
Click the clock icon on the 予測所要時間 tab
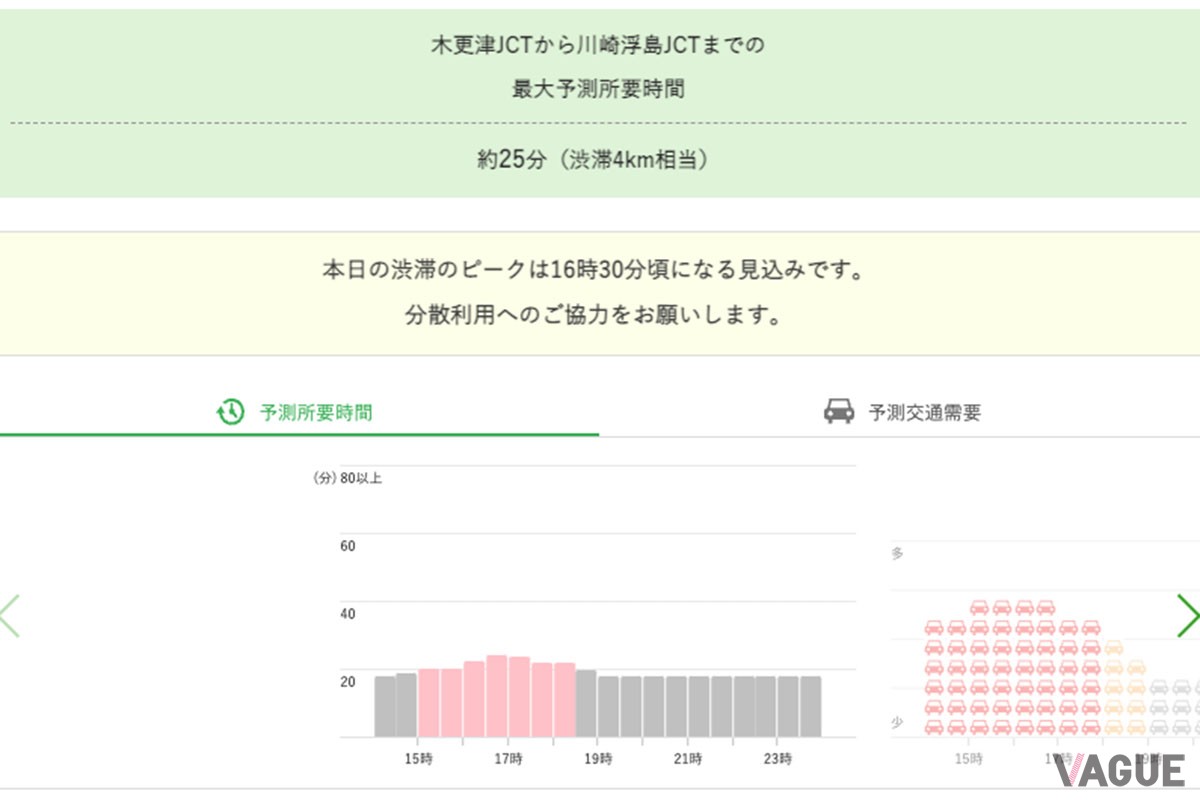[231, 411]
